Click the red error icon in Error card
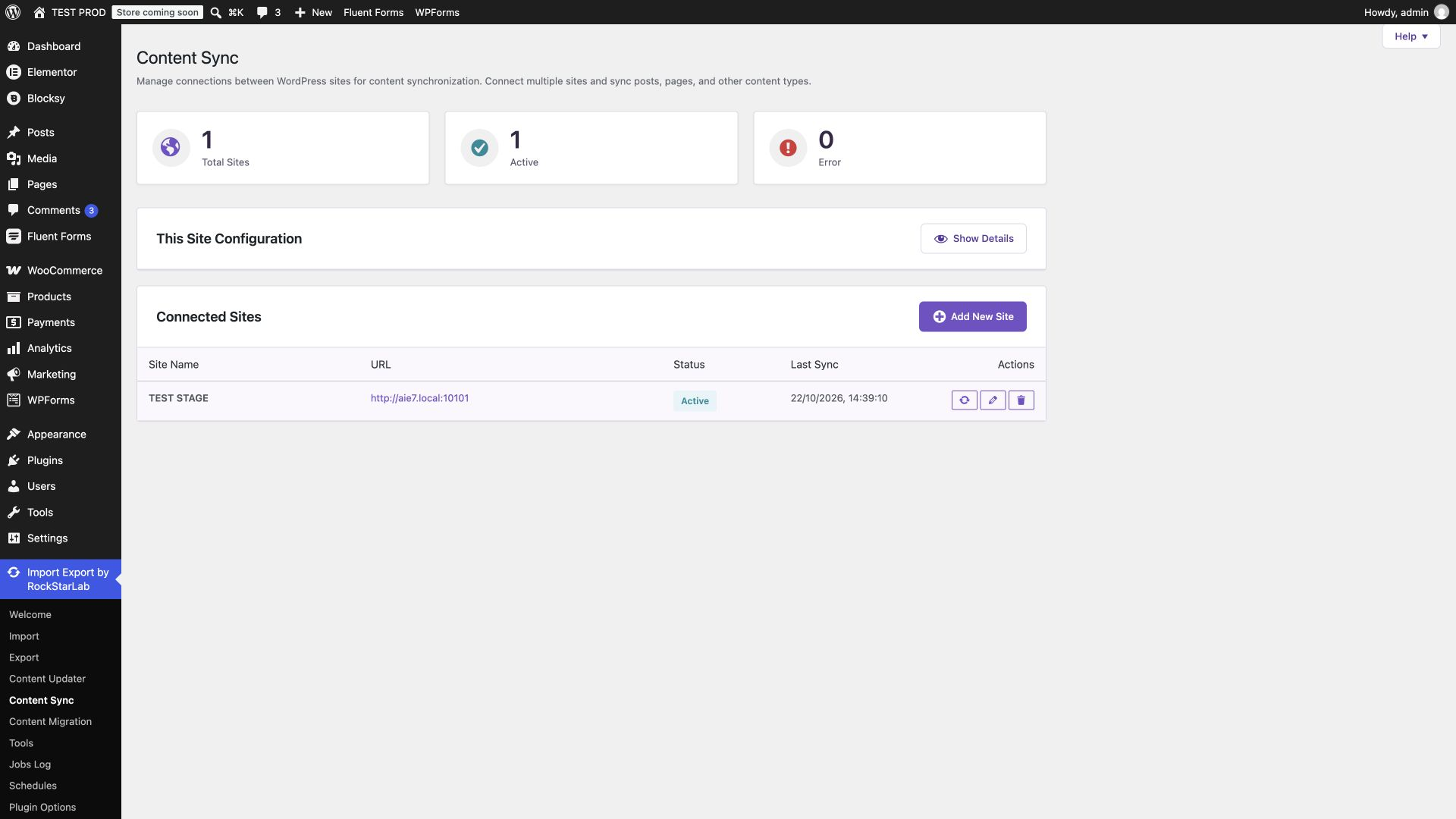 click(788, 147)
